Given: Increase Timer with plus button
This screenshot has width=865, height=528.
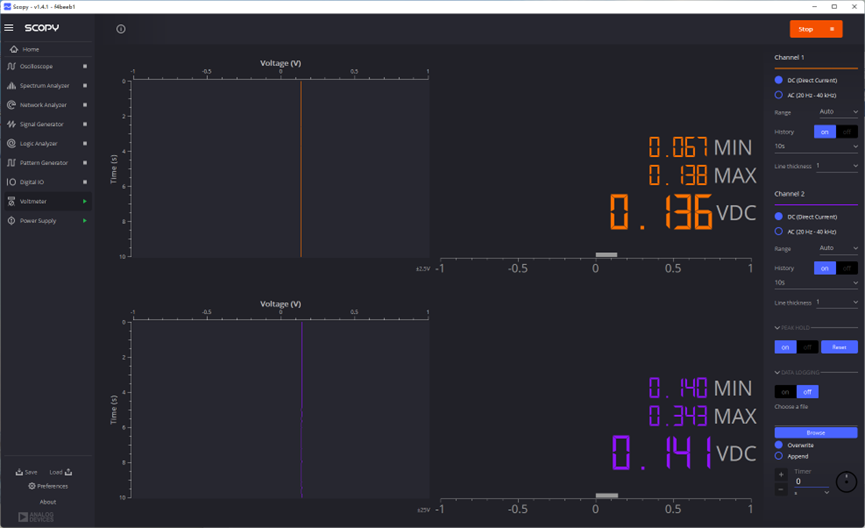Looking at the screenshot, I should point(781,474).
